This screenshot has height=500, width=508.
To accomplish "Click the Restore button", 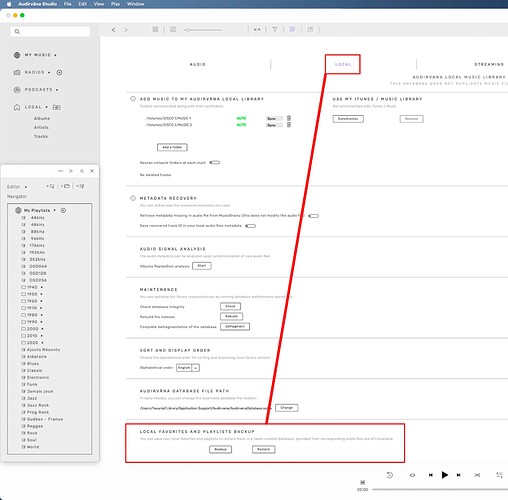I will tap(263, 449).
